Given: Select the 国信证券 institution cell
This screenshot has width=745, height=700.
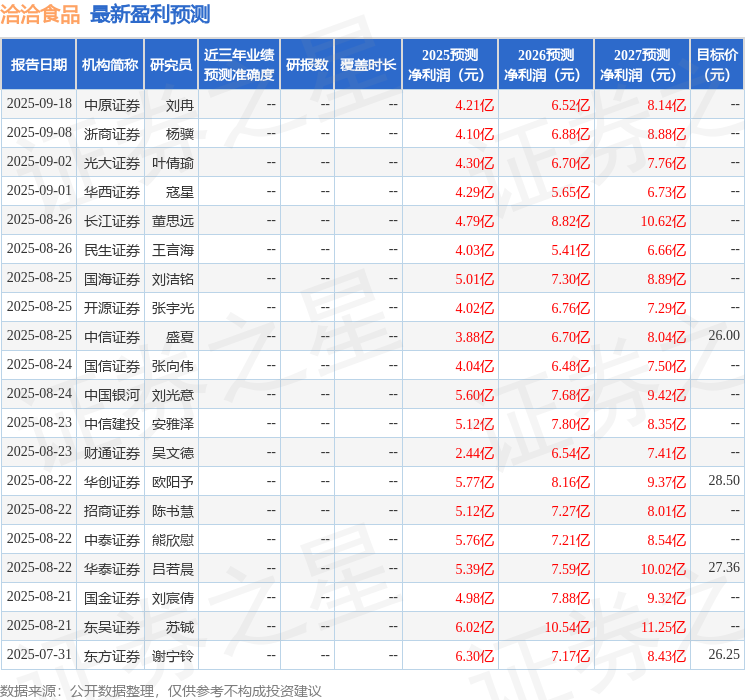Looking at the screenshot, I should point(112,366).
